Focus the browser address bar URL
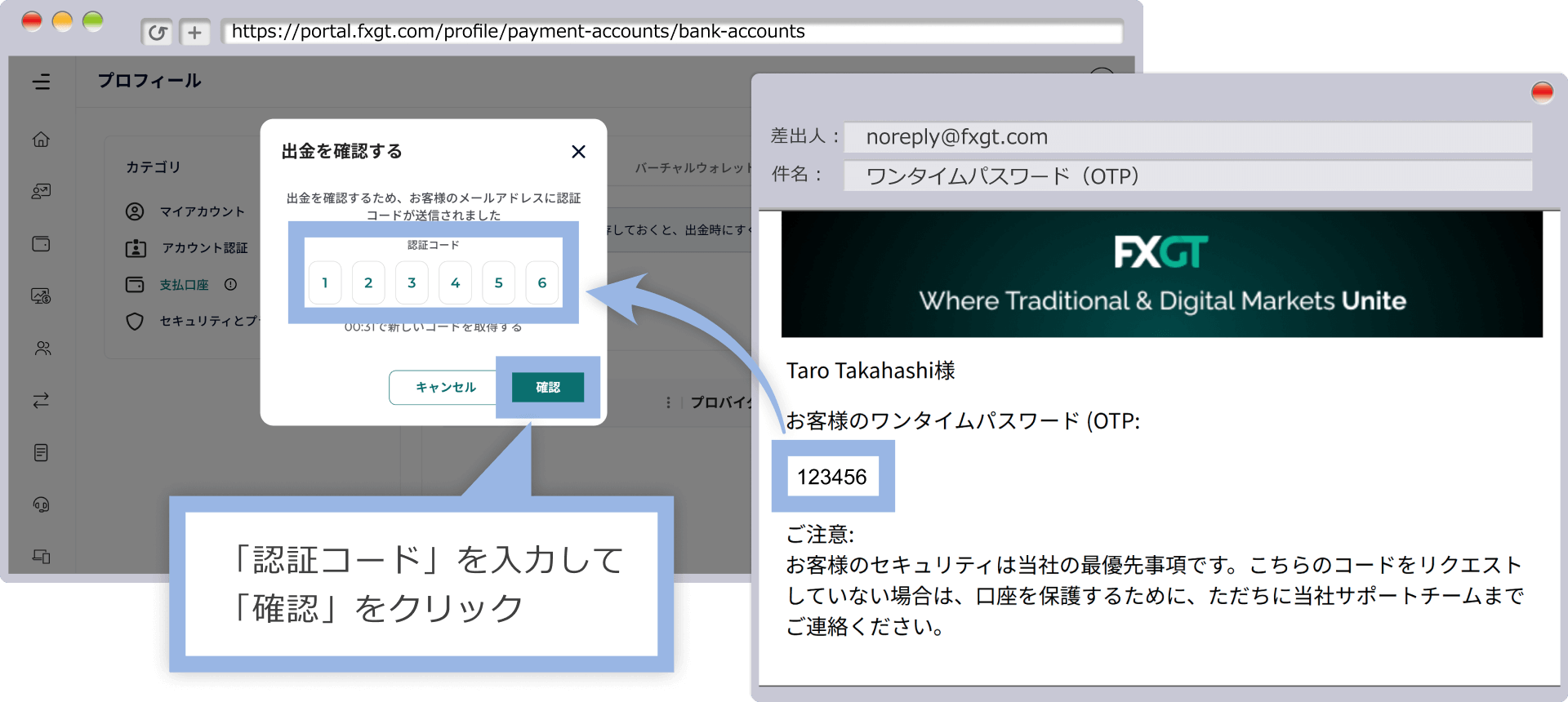This screenshot has height=702, width=1568. pyautogui.click(x=673, y=32)
